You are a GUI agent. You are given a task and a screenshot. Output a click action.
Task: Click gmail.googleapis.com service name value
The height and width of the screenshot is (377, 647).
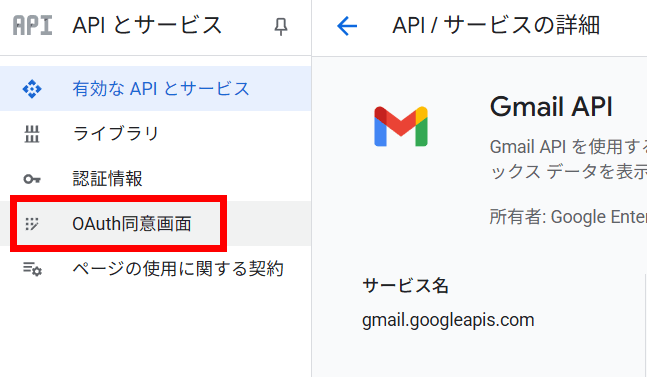(x=448, y=320)
